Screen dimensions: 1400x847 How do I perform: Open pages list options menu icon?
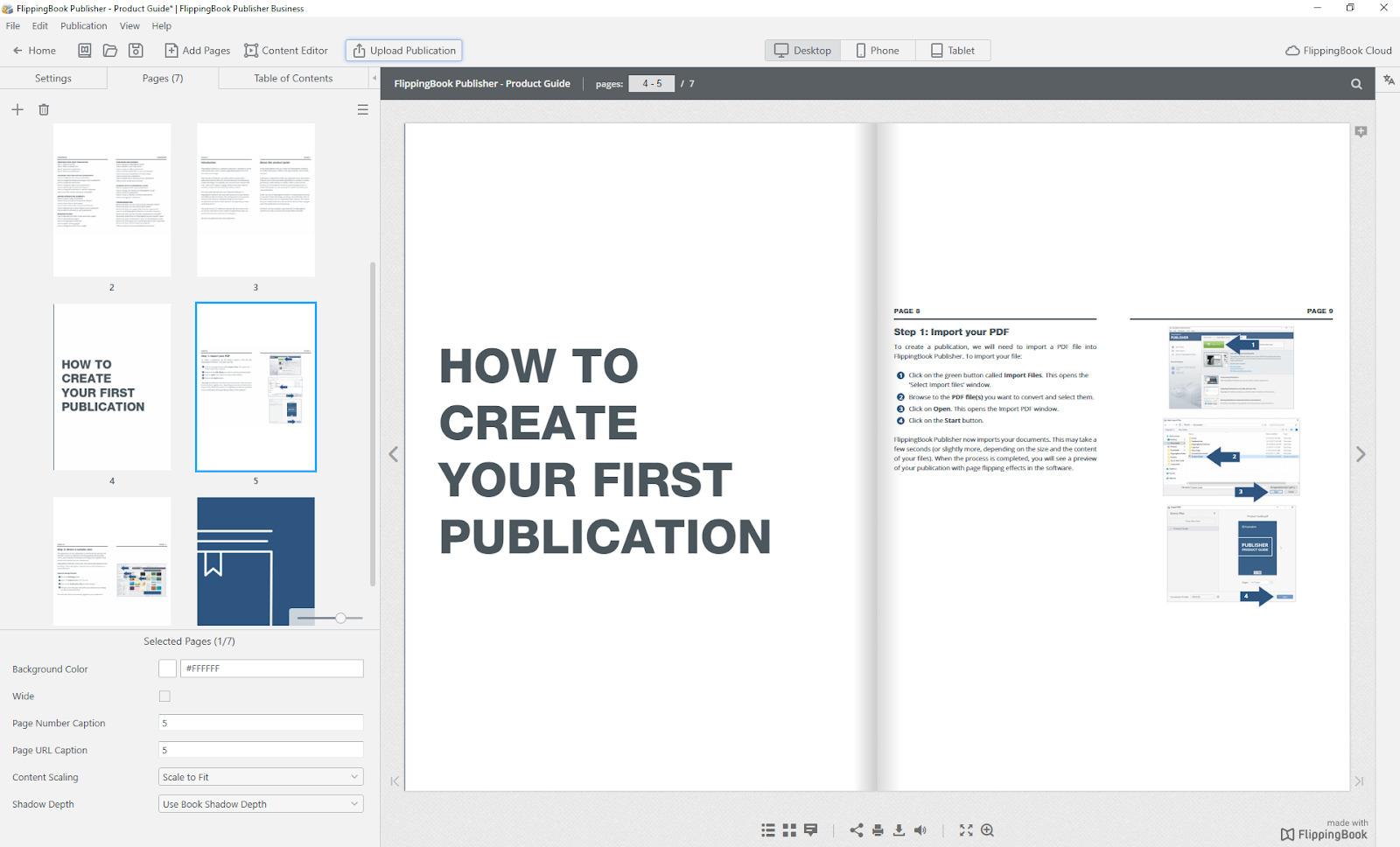363,109
